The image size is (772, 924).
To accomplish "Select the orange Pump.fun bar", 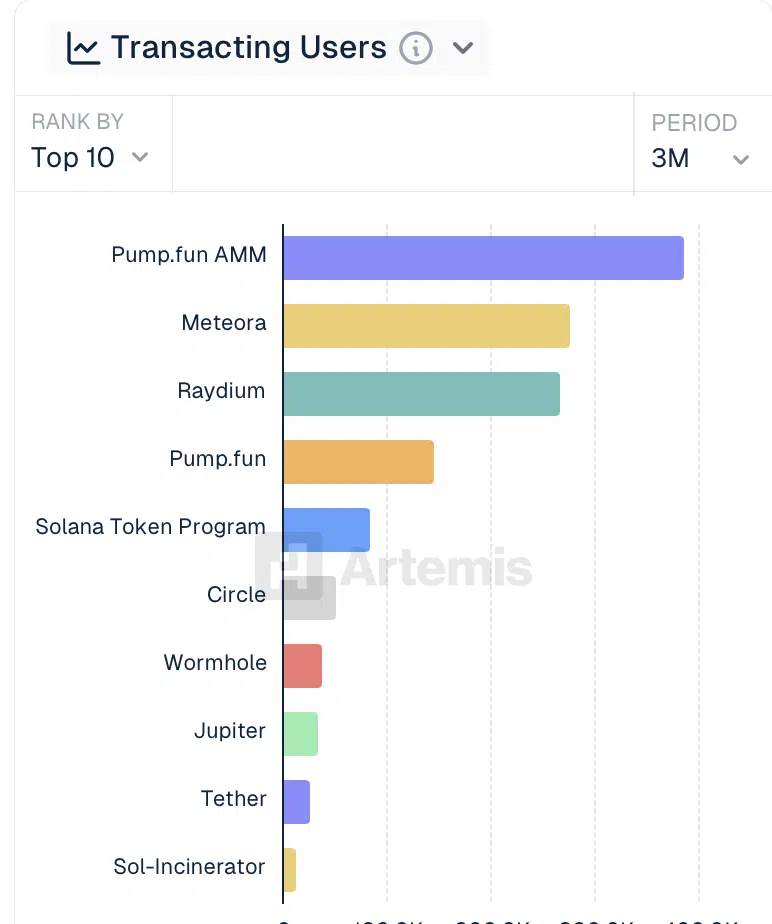I will (358, 462).
